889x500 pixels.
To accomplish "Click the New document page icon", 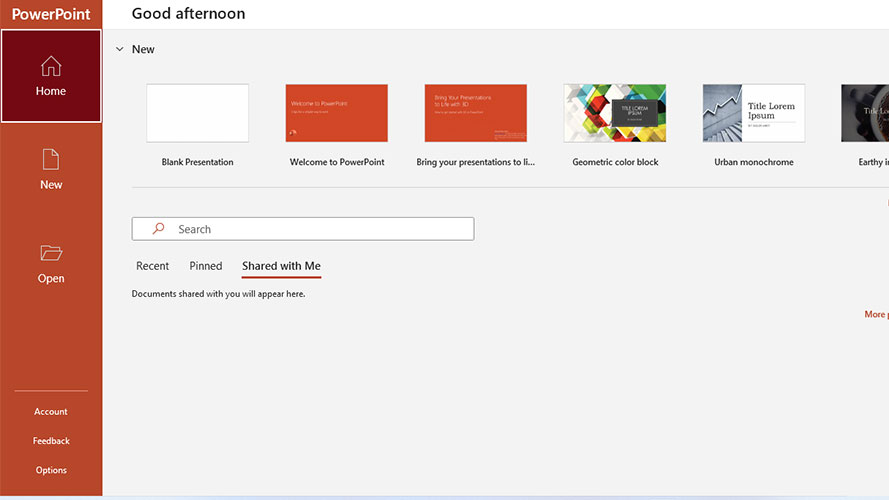I will [x=50, y=159].
